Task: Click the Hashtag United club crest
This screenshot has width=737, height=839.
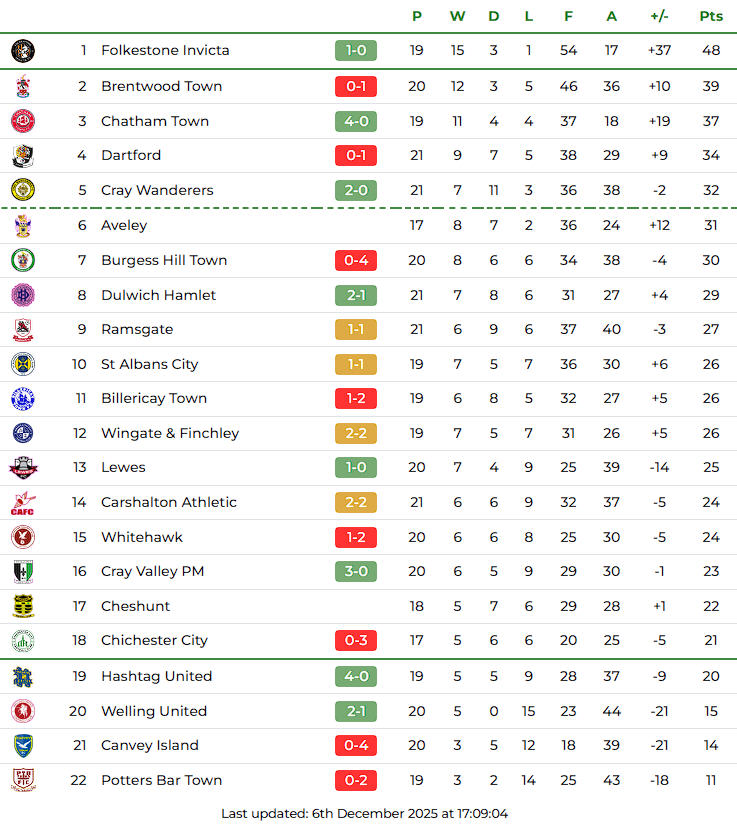Action: pyautogui.click(x=22, y=676)
